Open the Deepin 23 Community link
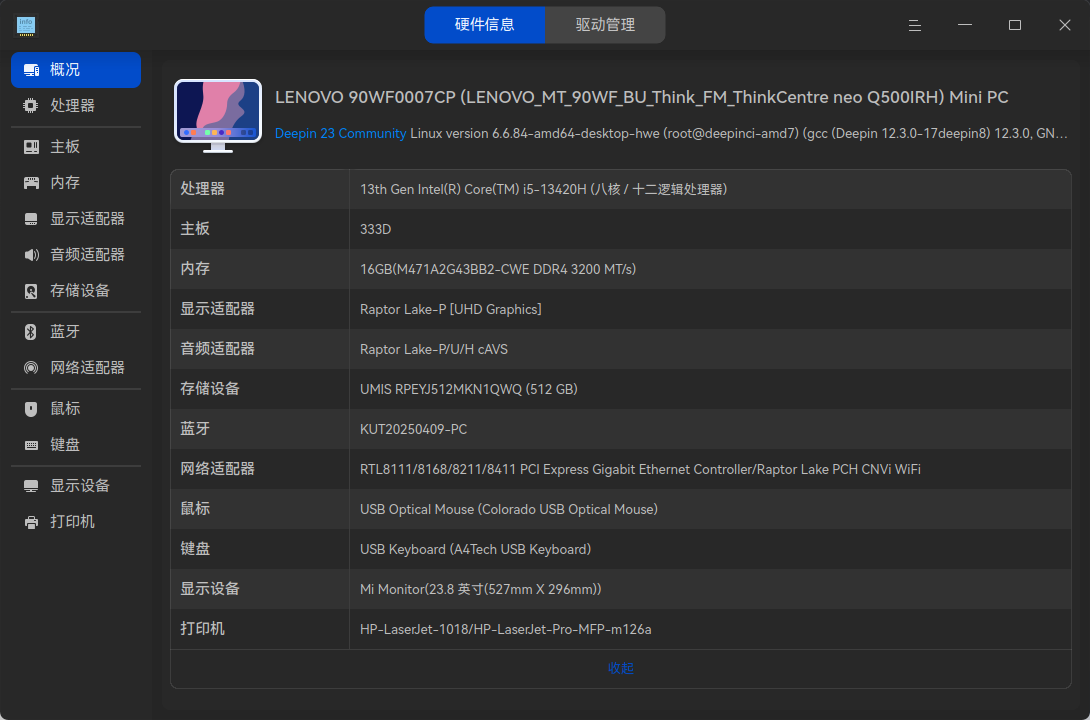The height and width of the screenshot is (720, 1090). click(341, 133)
